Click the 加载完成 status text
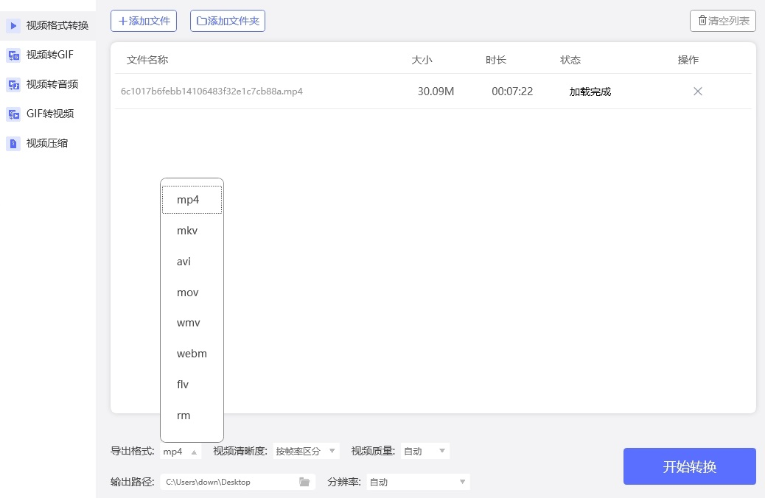The width and height of the screenshot is (765, 498). click(590, 92)
